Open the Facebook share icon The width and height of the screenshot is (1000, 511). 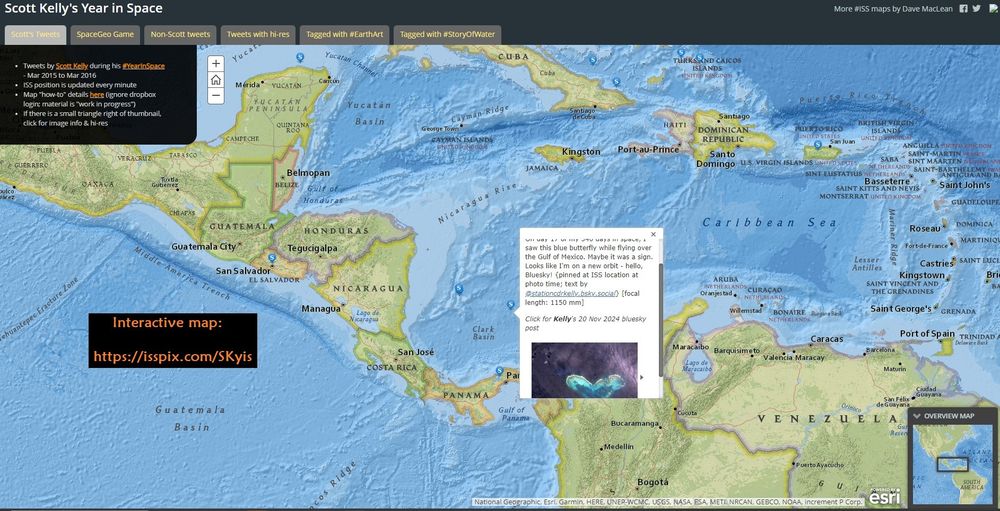tap(964, 9)
